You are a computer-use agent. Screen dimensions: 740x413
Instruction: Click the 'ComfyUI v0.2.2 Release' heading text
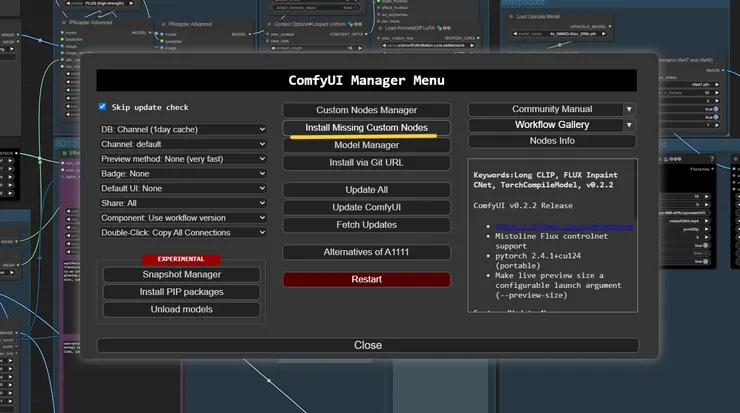point(523,206)
